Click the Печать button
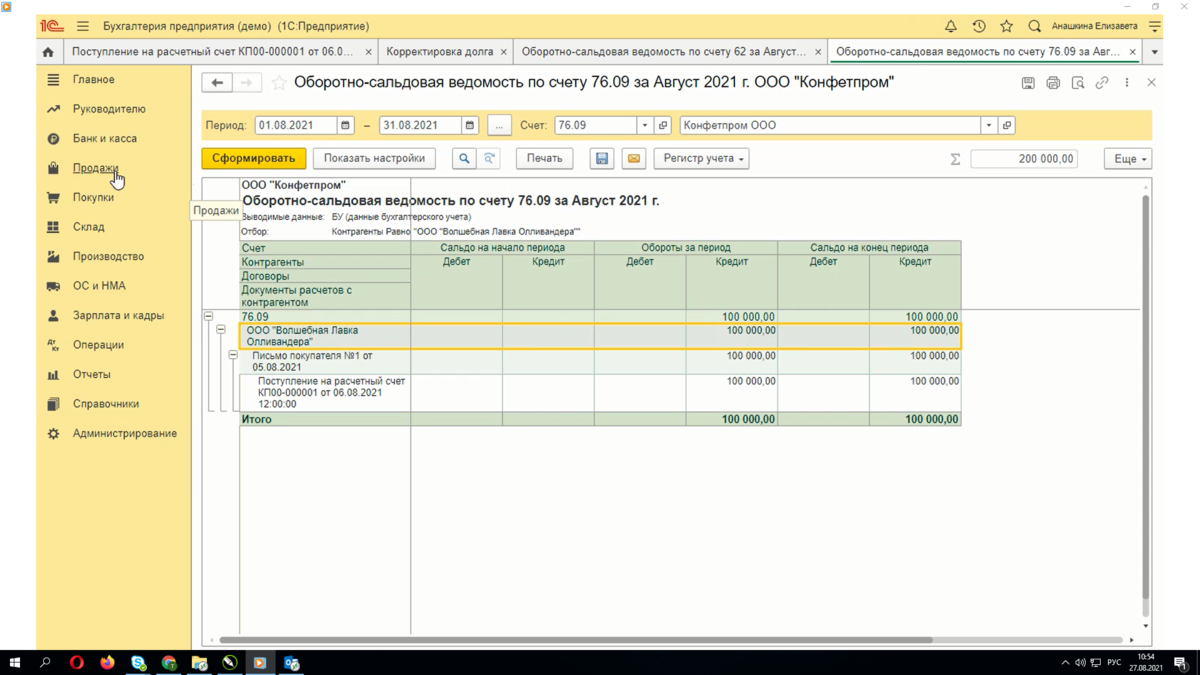The width and height of the screenshot is (1200, 675). [x=545, y=158]
